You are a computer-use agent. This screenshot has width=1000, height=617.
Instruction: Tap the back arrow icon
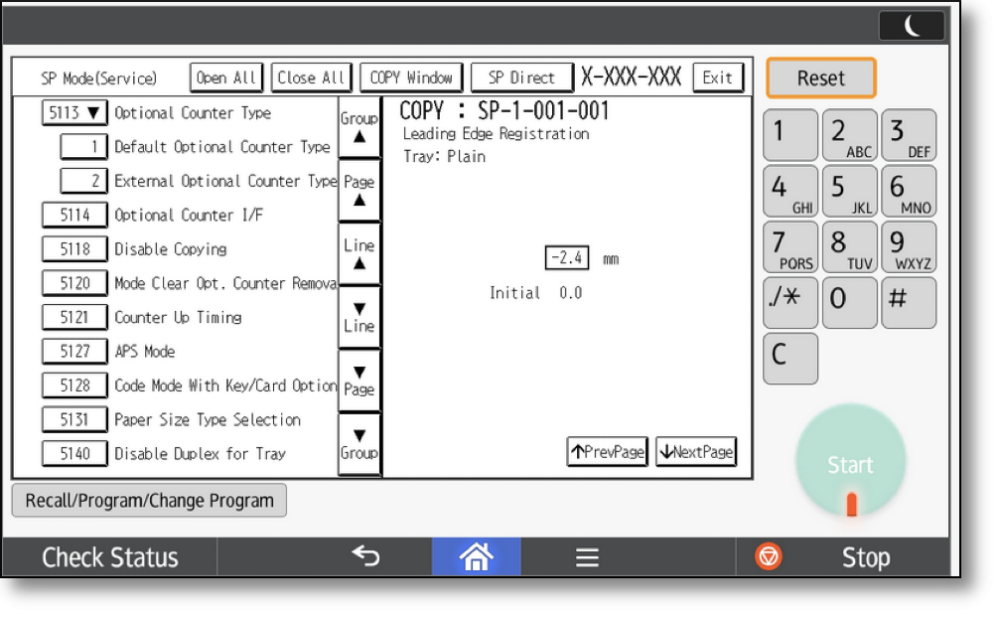click(x=366, y=556)
